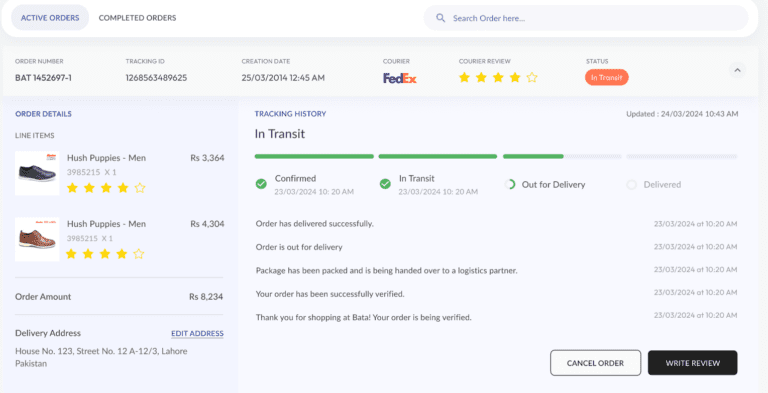This screenshot has width=768, height=393.
Task: Open the Active Orders tab
Action: tap(50, 18)
